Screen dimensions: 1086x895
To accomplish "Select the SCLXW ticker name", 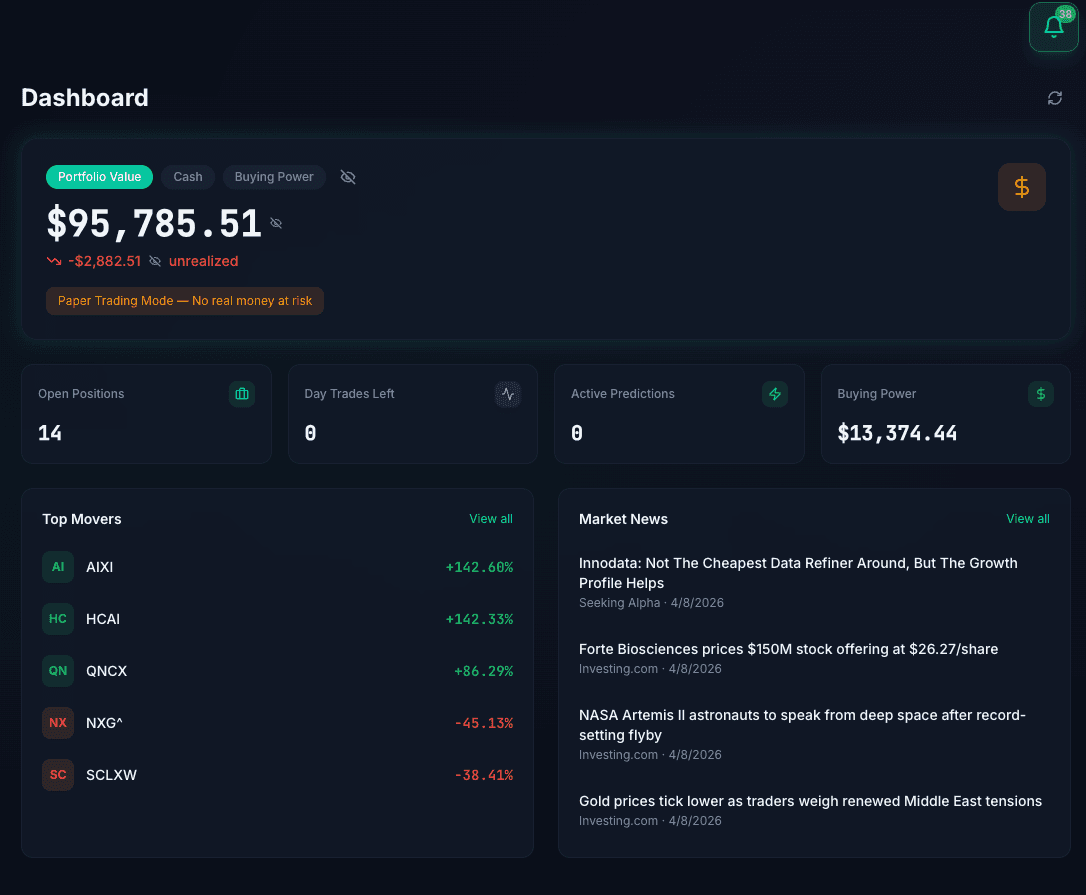I will tap(112, 775).
